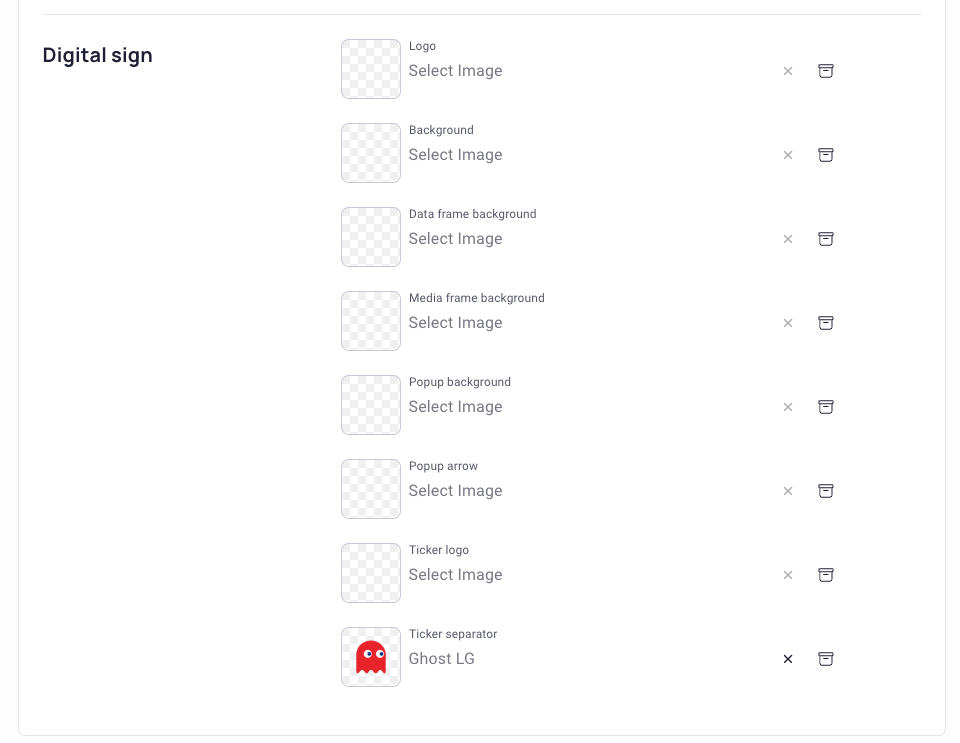Open archive icon for Logo image
This screenshot has height=743, width=960.
click(x=825, y=71)
